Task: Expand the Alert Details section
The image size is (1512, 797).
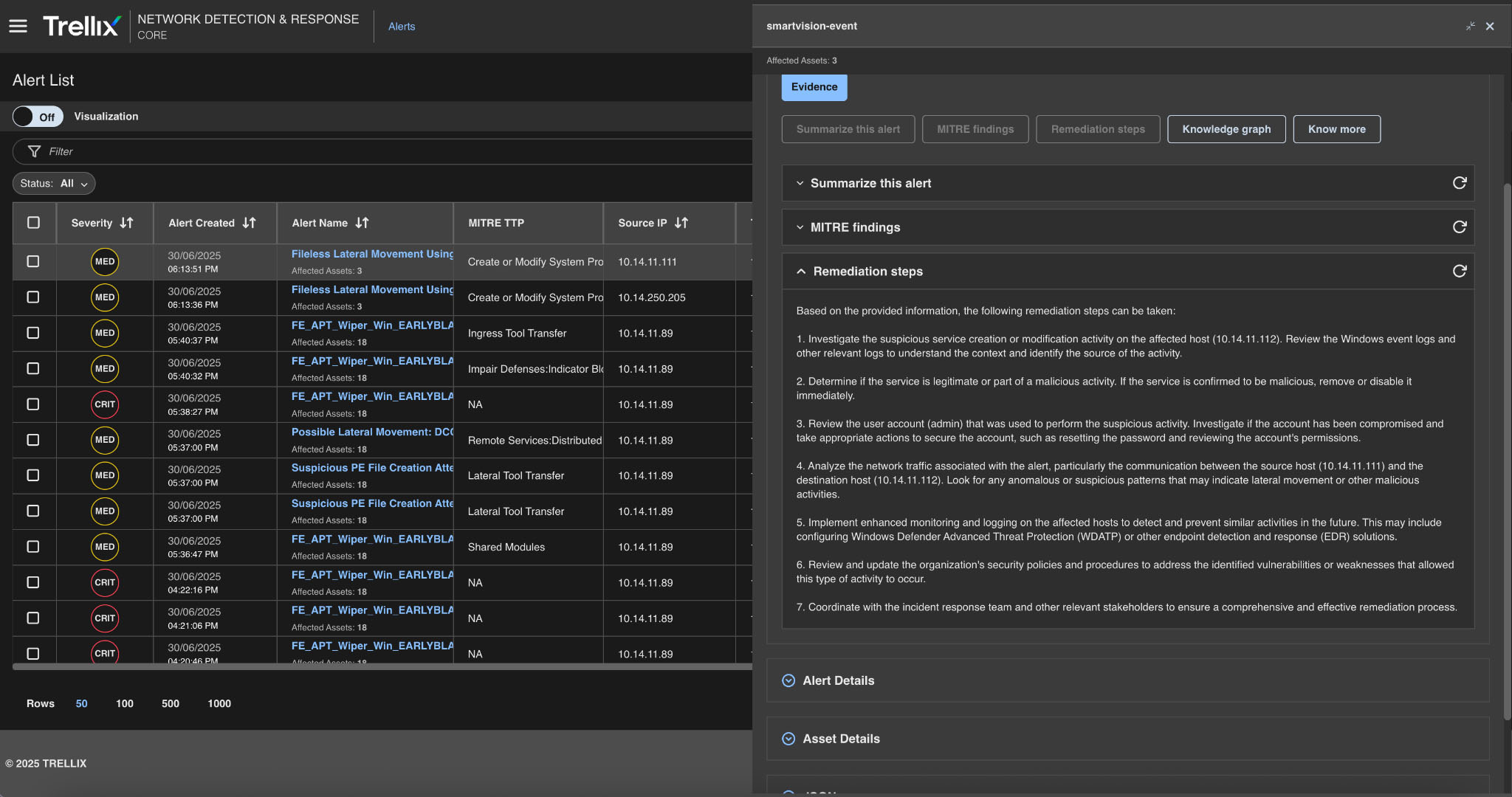Action: point(788,680)
